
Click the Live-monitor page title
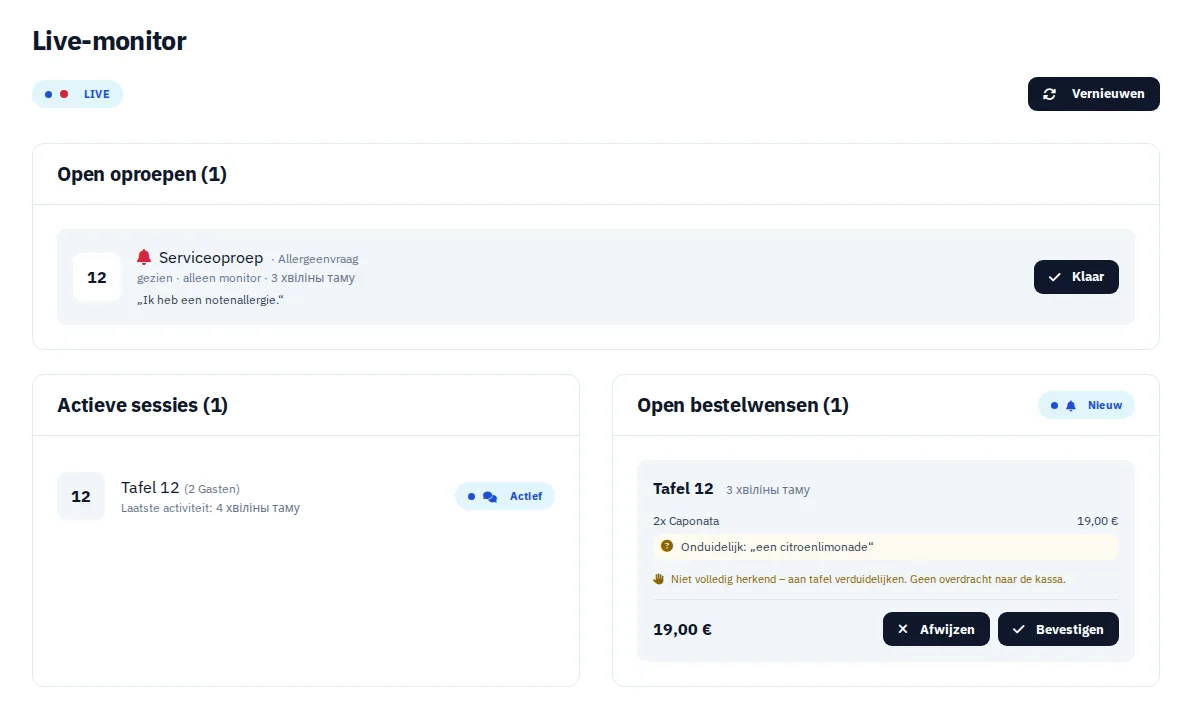click(x=109, y=41)
